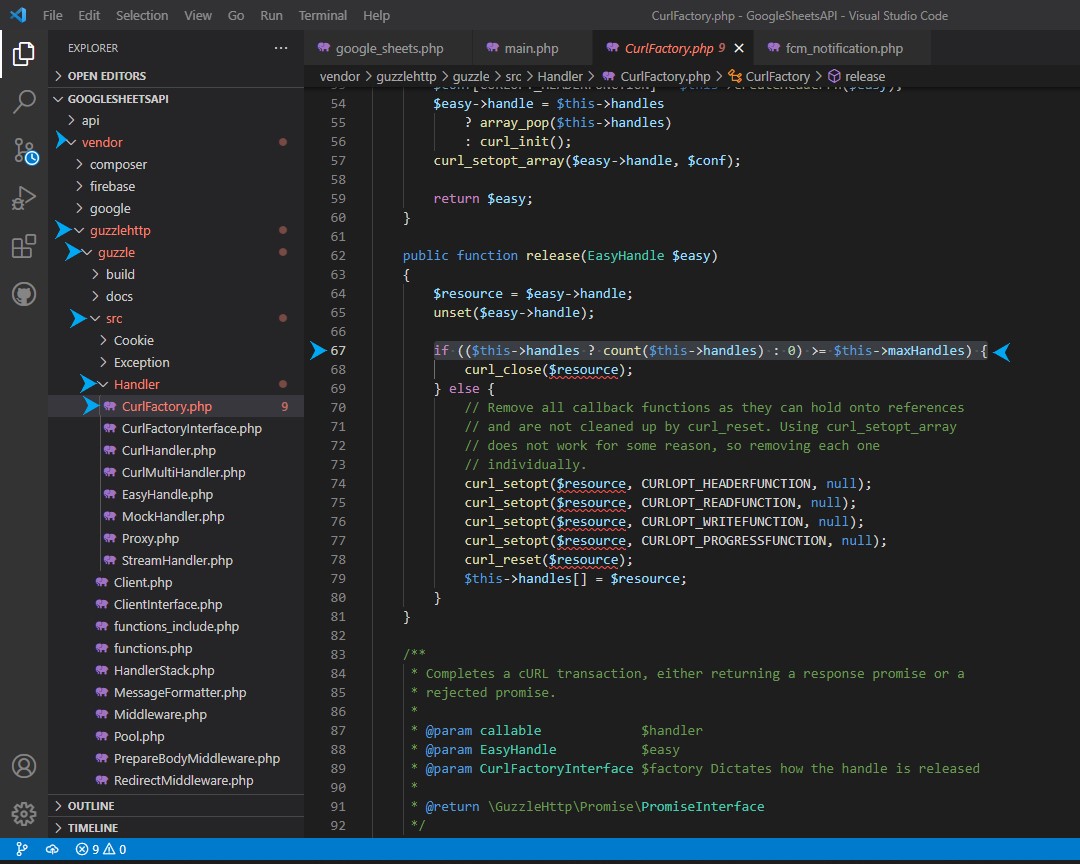Click errors and warnings status indicator
1080x864 pixels.
(x=101, y=850)
